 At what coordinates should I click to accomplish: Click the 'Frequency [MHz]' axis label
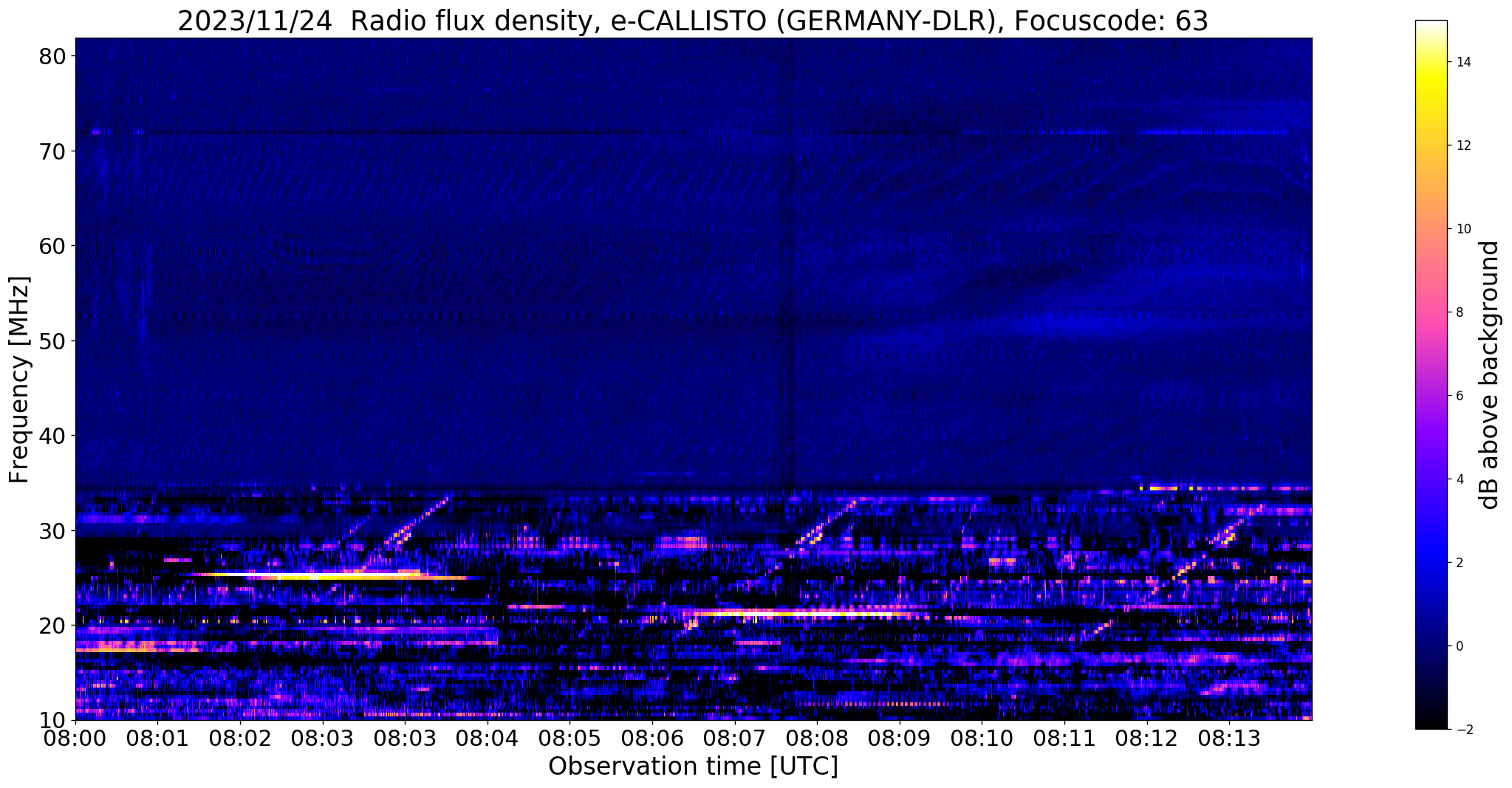19,380
